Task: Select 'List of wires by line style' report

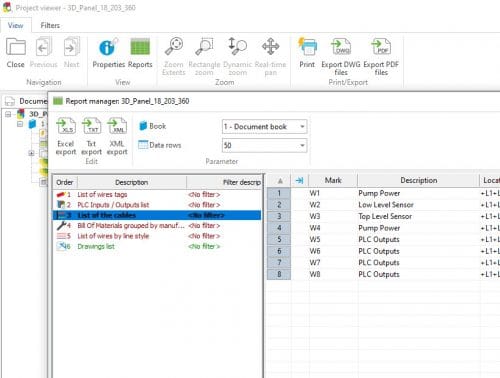Action: pyautogui.click(x=113, y=236)
